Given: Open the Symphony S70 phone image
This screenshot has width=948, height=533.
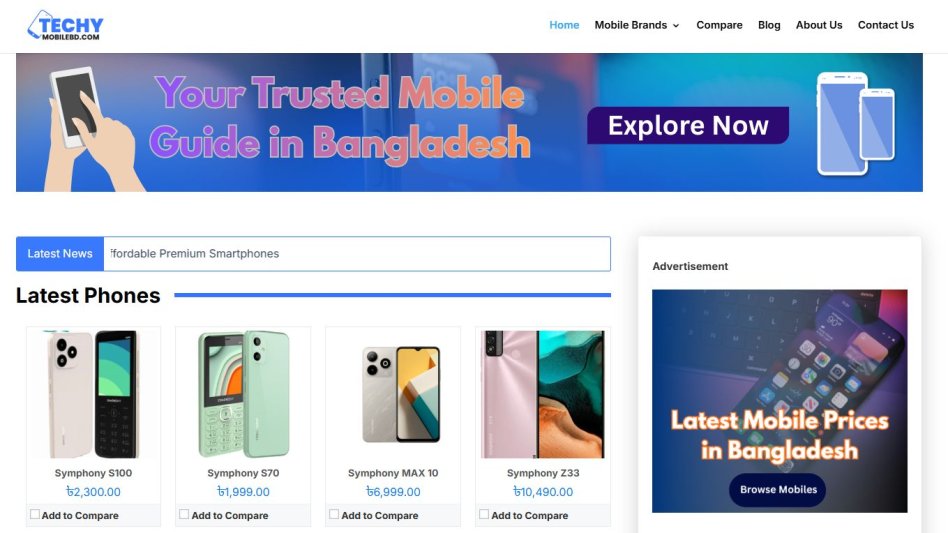Looking at the screenshot, I should click(243, 393).
